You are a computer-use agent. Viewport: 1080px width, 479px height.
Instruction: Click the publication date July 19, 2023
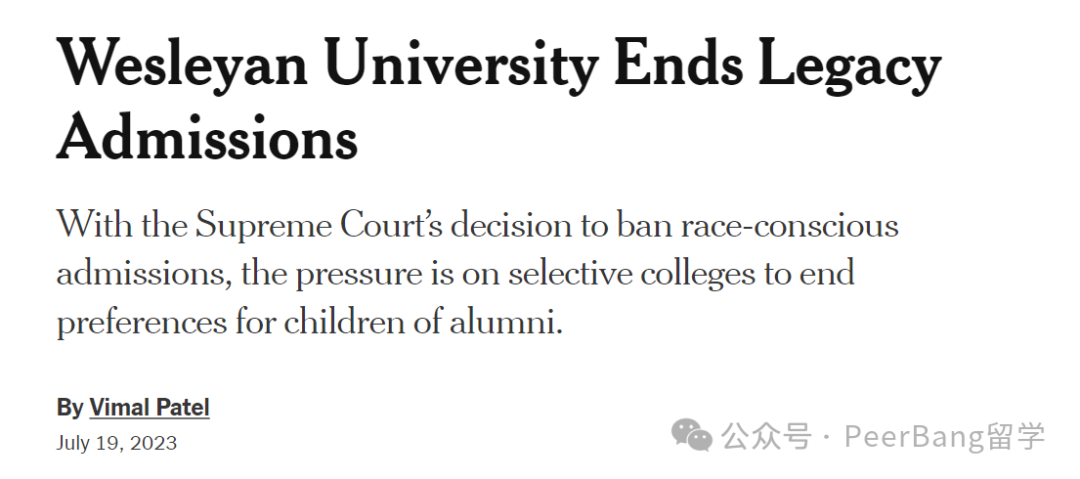pos(116,442)
